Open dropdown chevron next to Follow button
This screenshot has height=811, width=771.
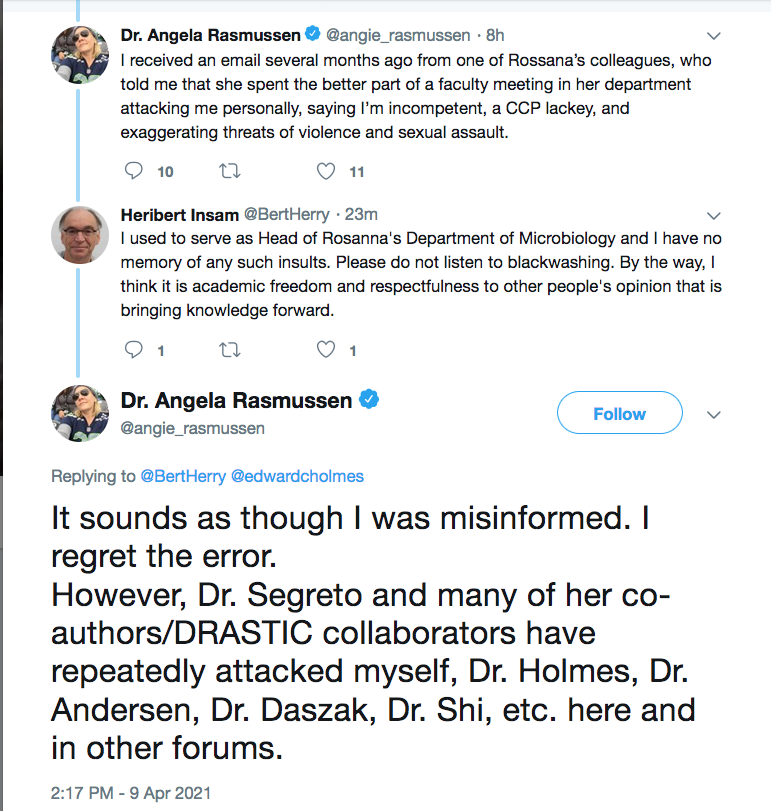pyautogui.click(x=714, y=414)
